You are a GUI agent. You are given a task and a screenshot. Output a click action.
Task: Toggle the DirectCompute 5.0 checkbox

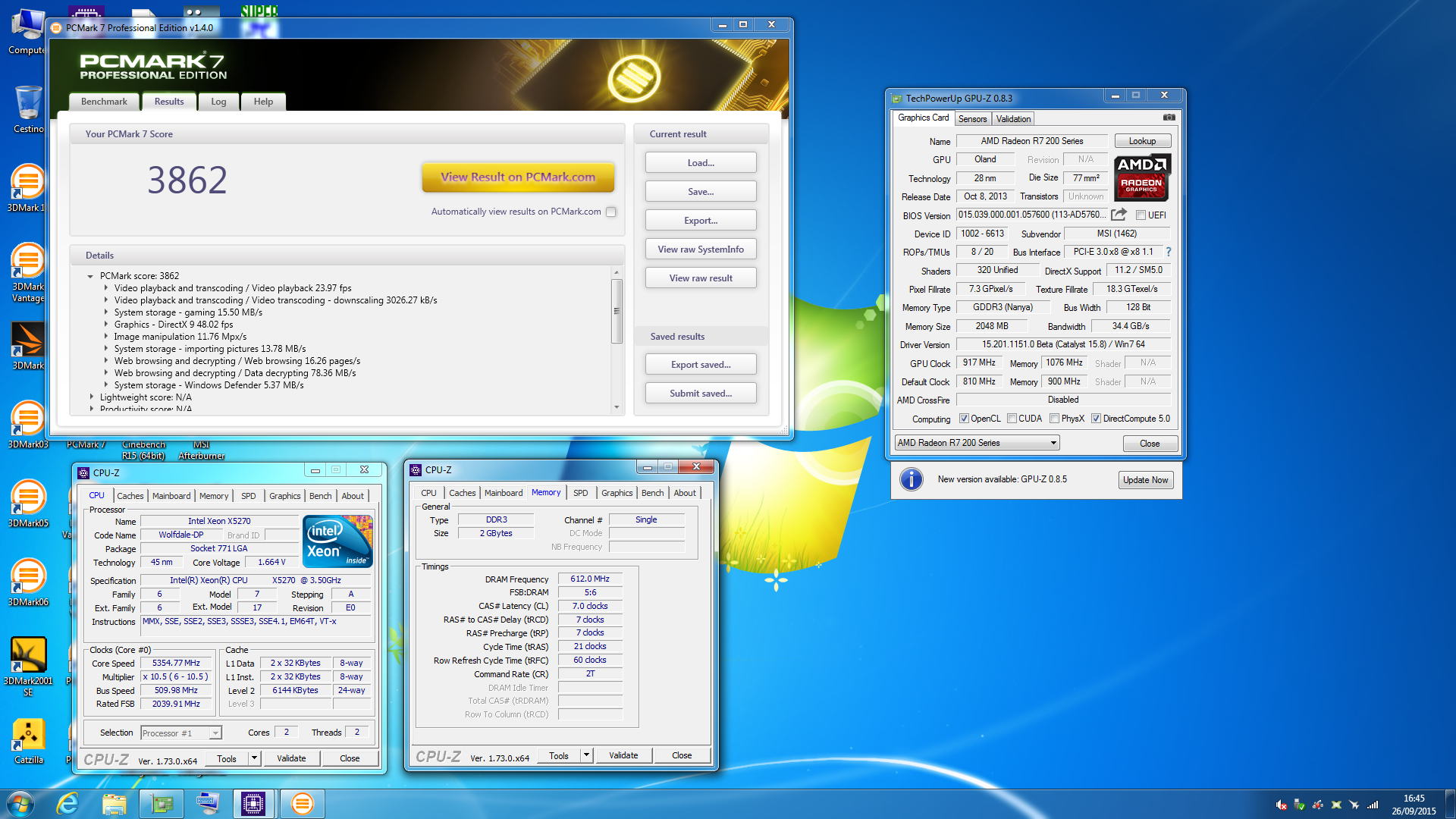coord(1096,419)
